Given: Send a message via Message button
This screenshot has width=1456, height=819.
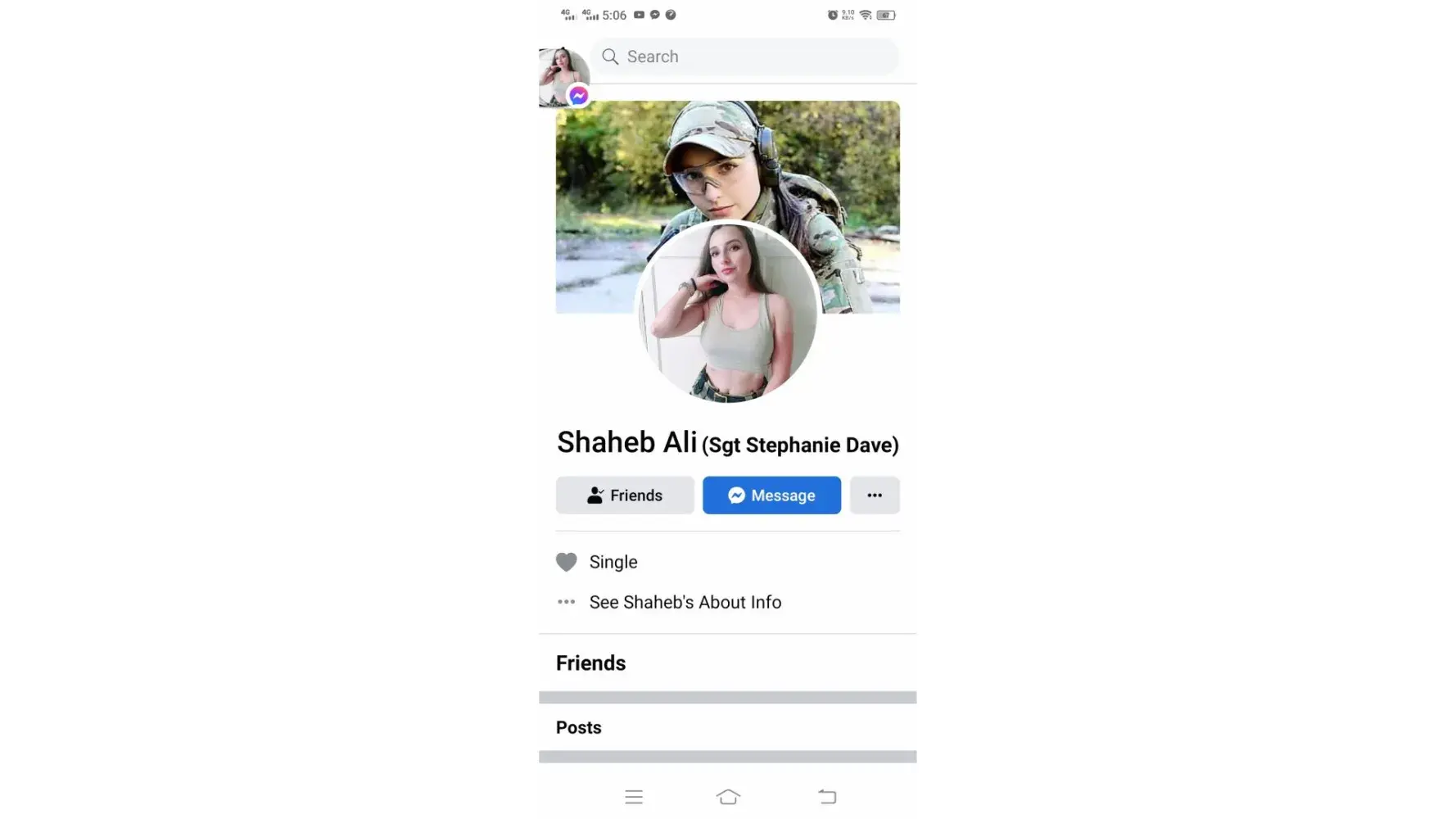Looking at the screenshot, I should pyautogui.click(x=771, y=495).
